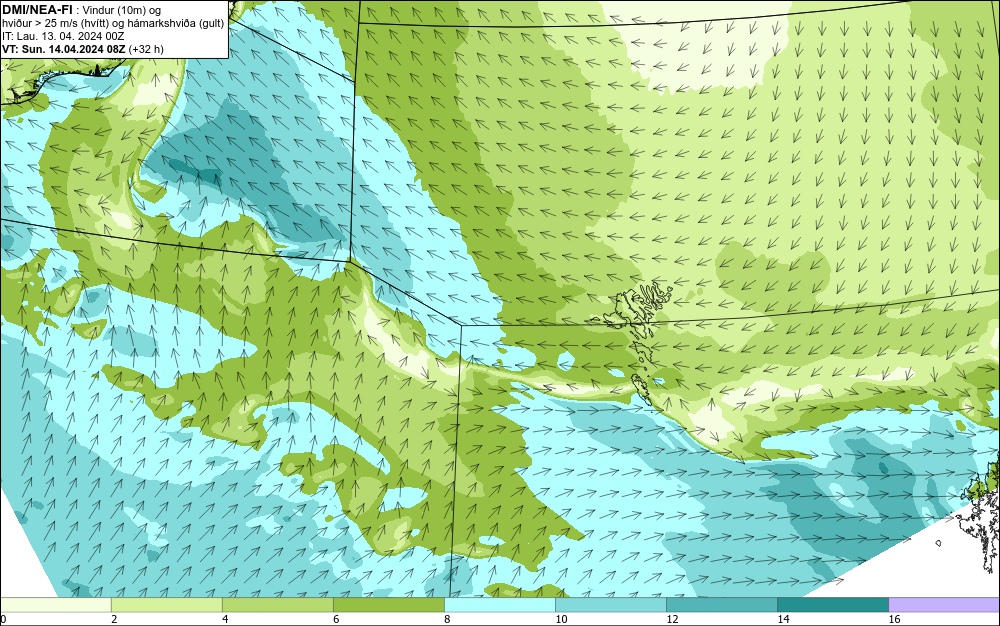The height and width of the screenshot is (626, 1000).
Task: Click the 8–10 m/s light cyan legend swatch
Action: [x=499, y=604]
